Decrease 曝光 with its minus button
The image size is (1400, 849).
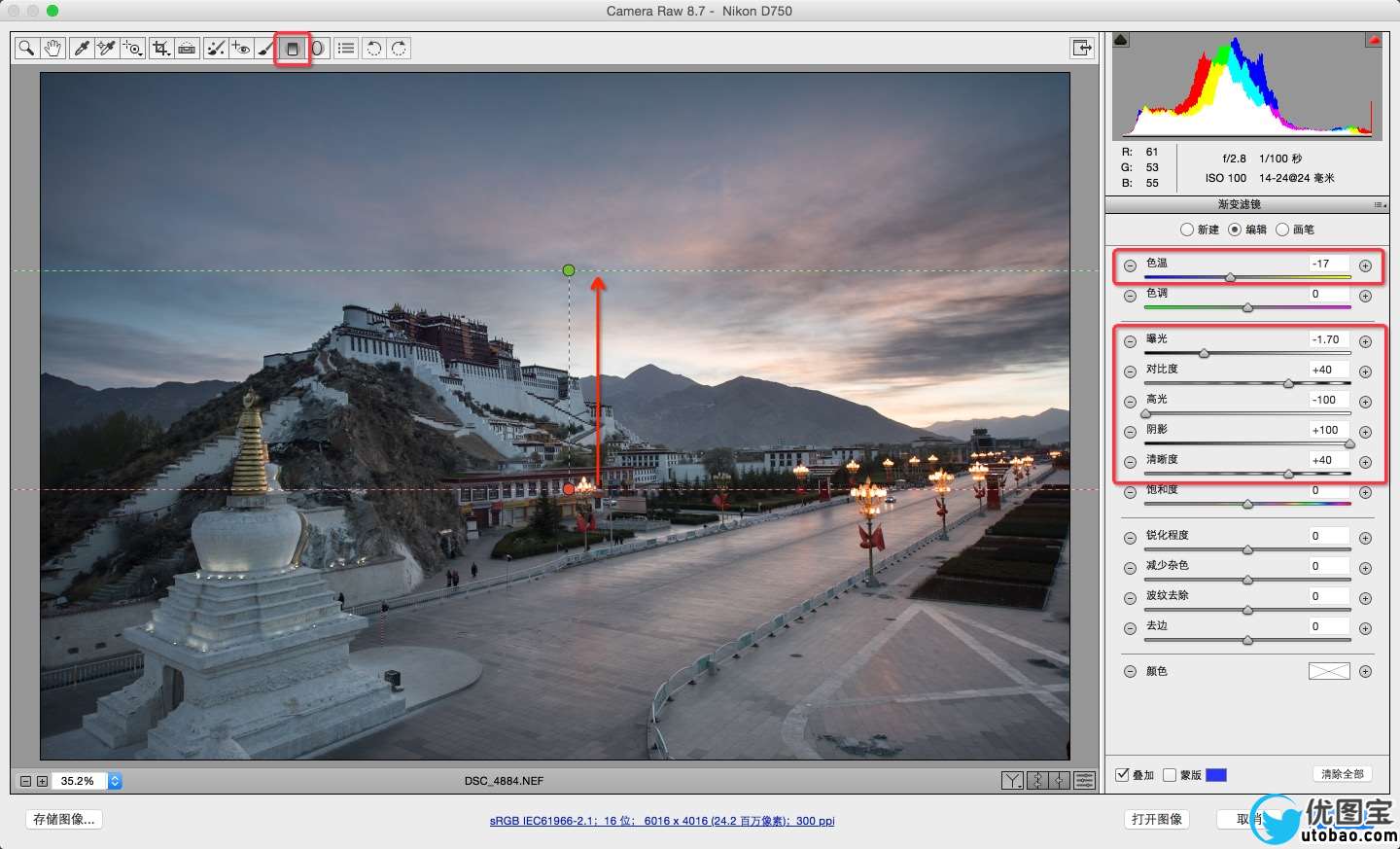[1130, 341]
